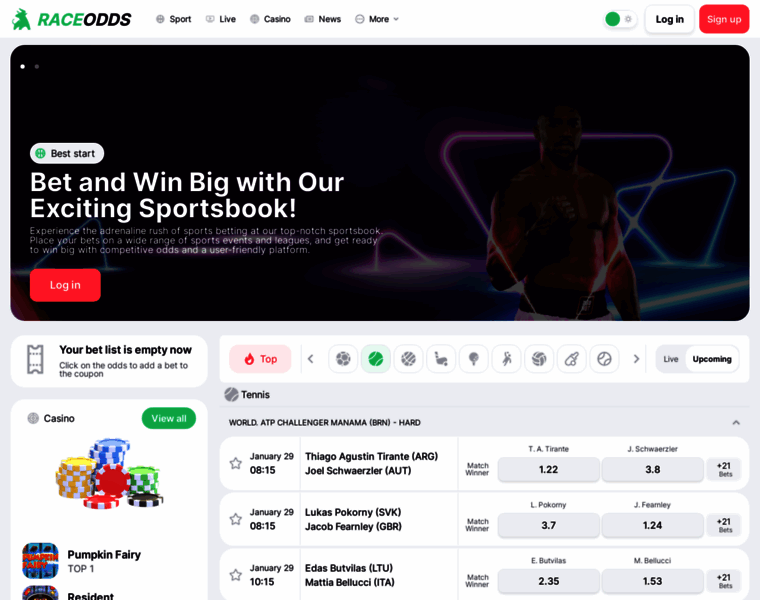The width and height of the screenshot is (760, 600).
Task: Select the table tennis paddle icon
Action: coord(474,359)
